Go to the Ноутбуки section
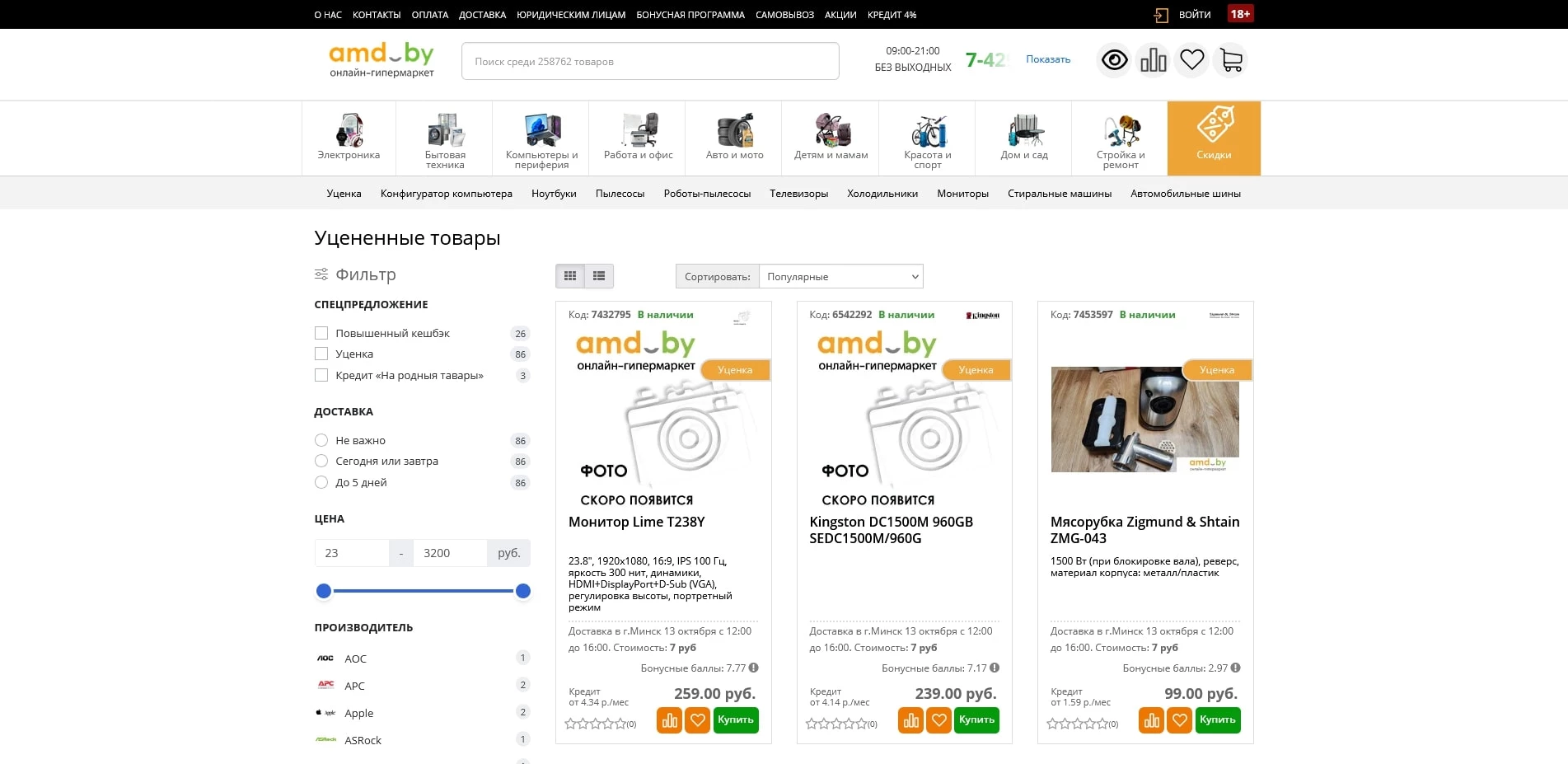Image resolution: width=1568 pixels, height=764 pixels. pos(555,193)
